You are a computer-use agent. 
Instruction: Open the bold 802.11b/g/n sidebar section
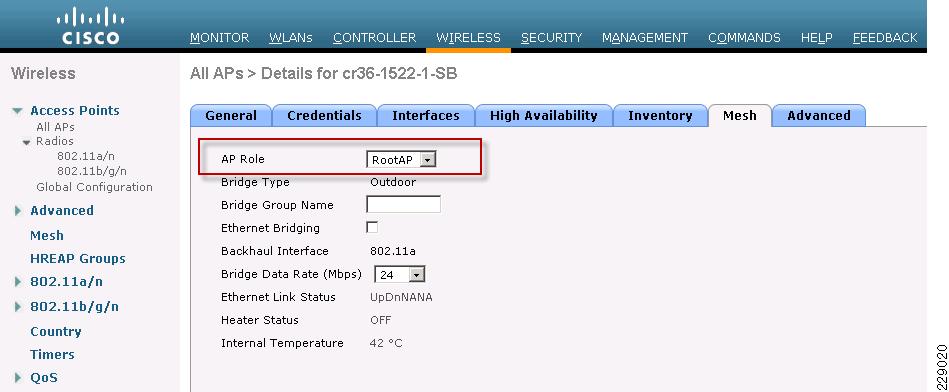point(74,307)
